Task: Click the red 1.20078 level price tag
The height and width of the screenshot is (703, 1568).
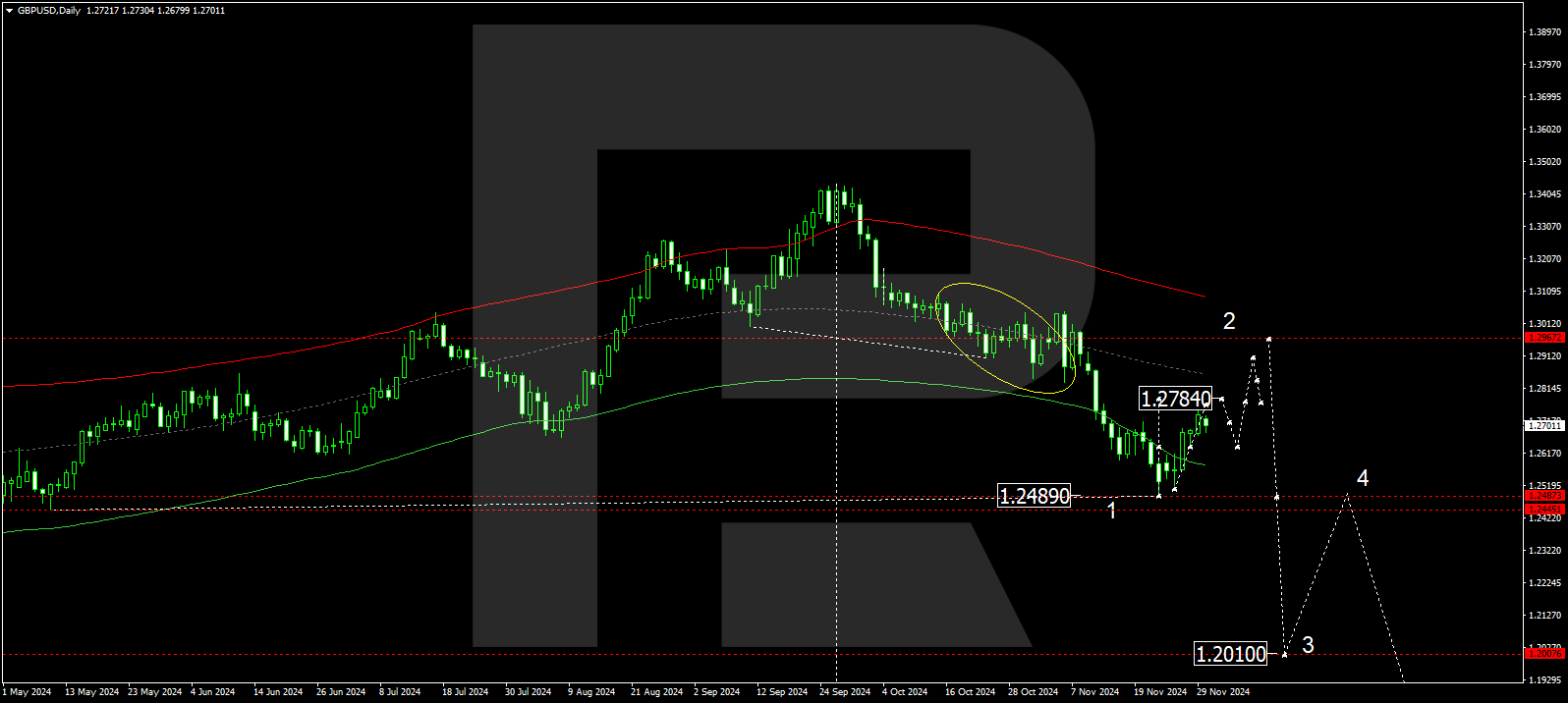Action: (x=1544, y=654)
